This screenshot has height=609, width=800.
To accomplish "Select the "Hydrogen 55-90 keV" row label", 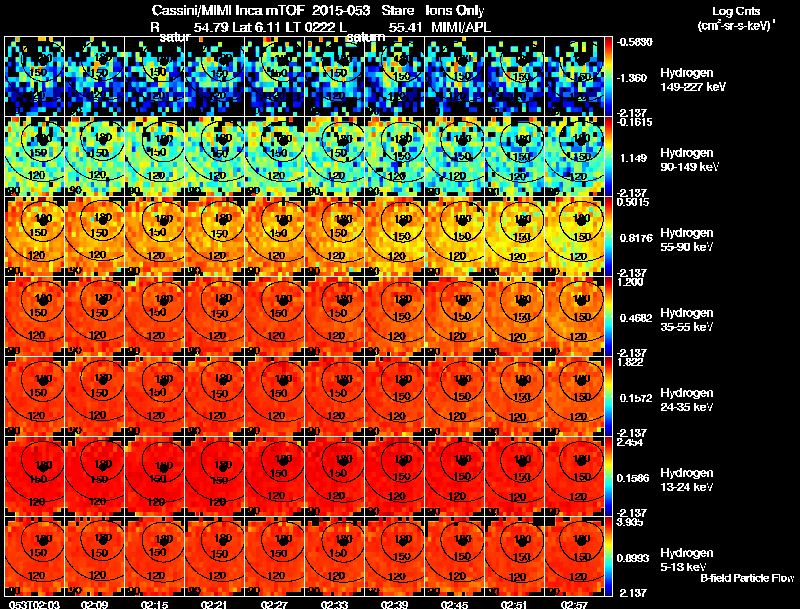I will click(687, 240).
